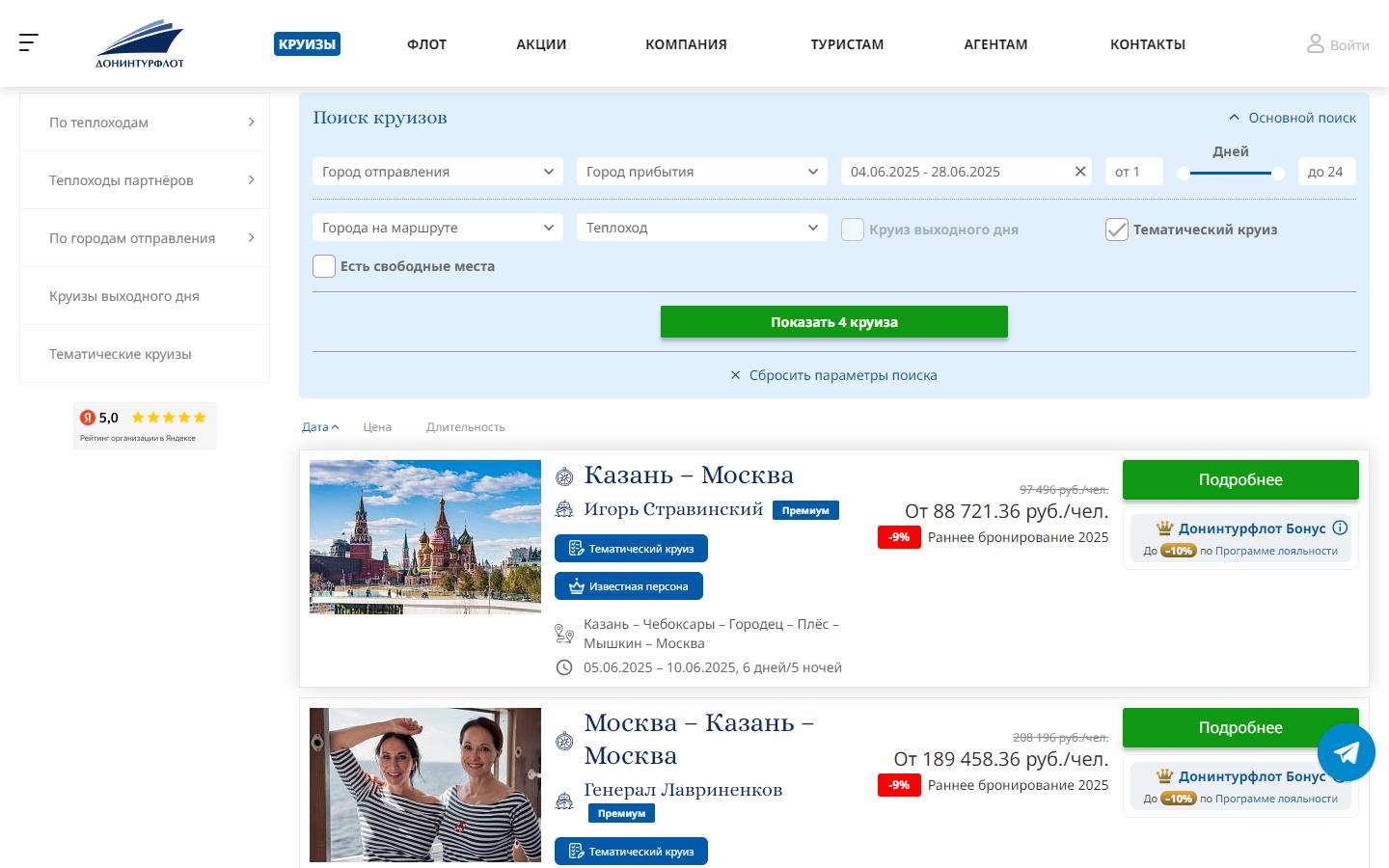This screenshot has height=868, width=1389.
Task: Enable the Круиз выходного дня checkbox
Action: point(853,230)
